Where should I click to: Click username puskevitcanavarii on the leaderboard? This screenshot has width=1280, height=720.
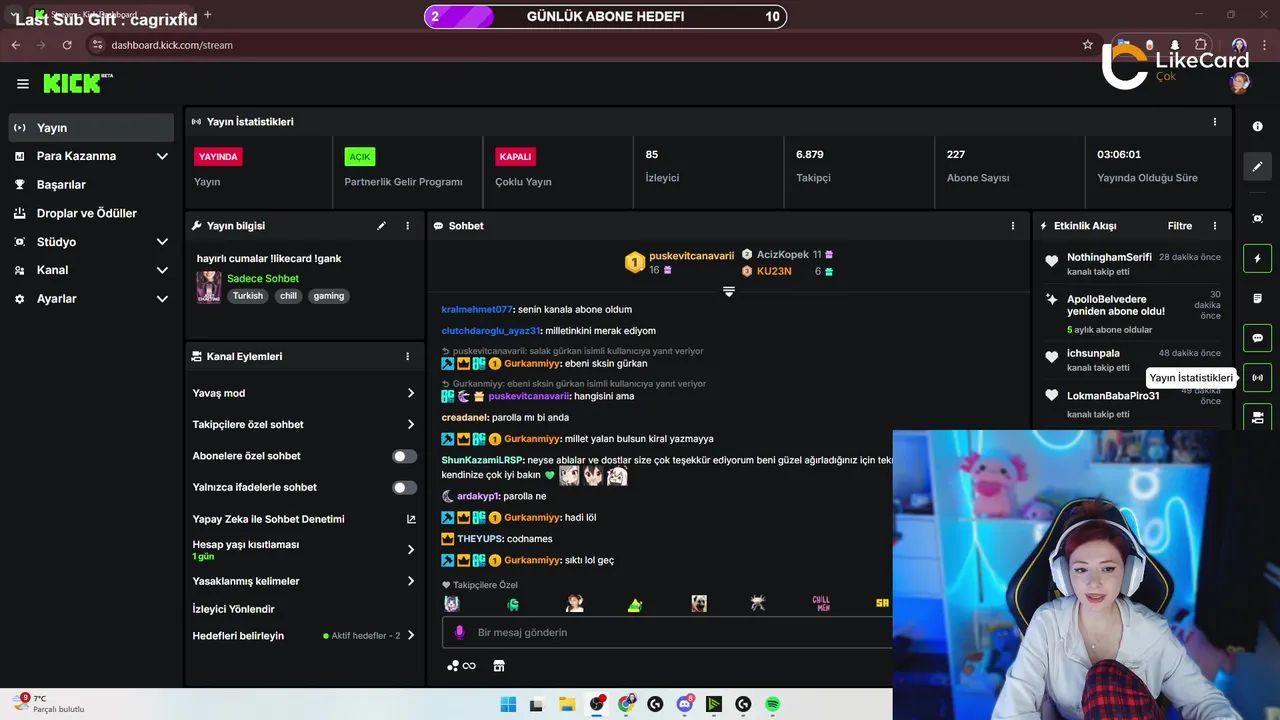click(x=691, y=256)
